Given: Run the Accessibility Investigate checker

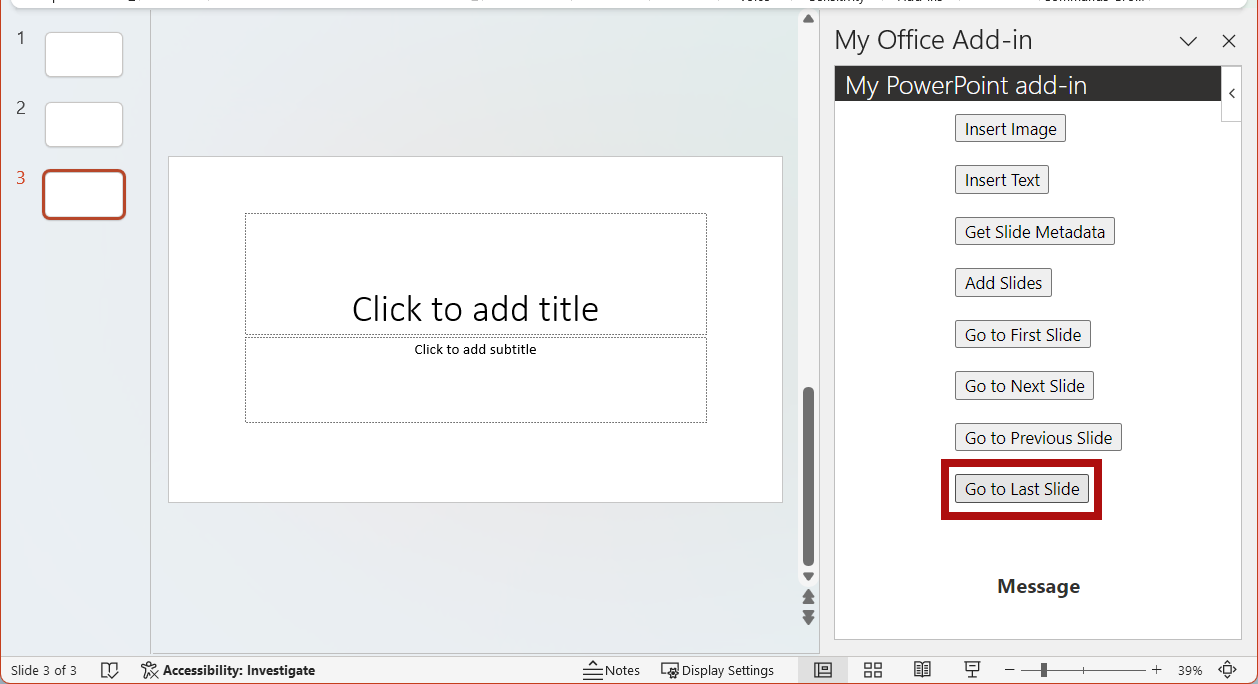Looking at the screenshot, I should [x=227, y=670].
